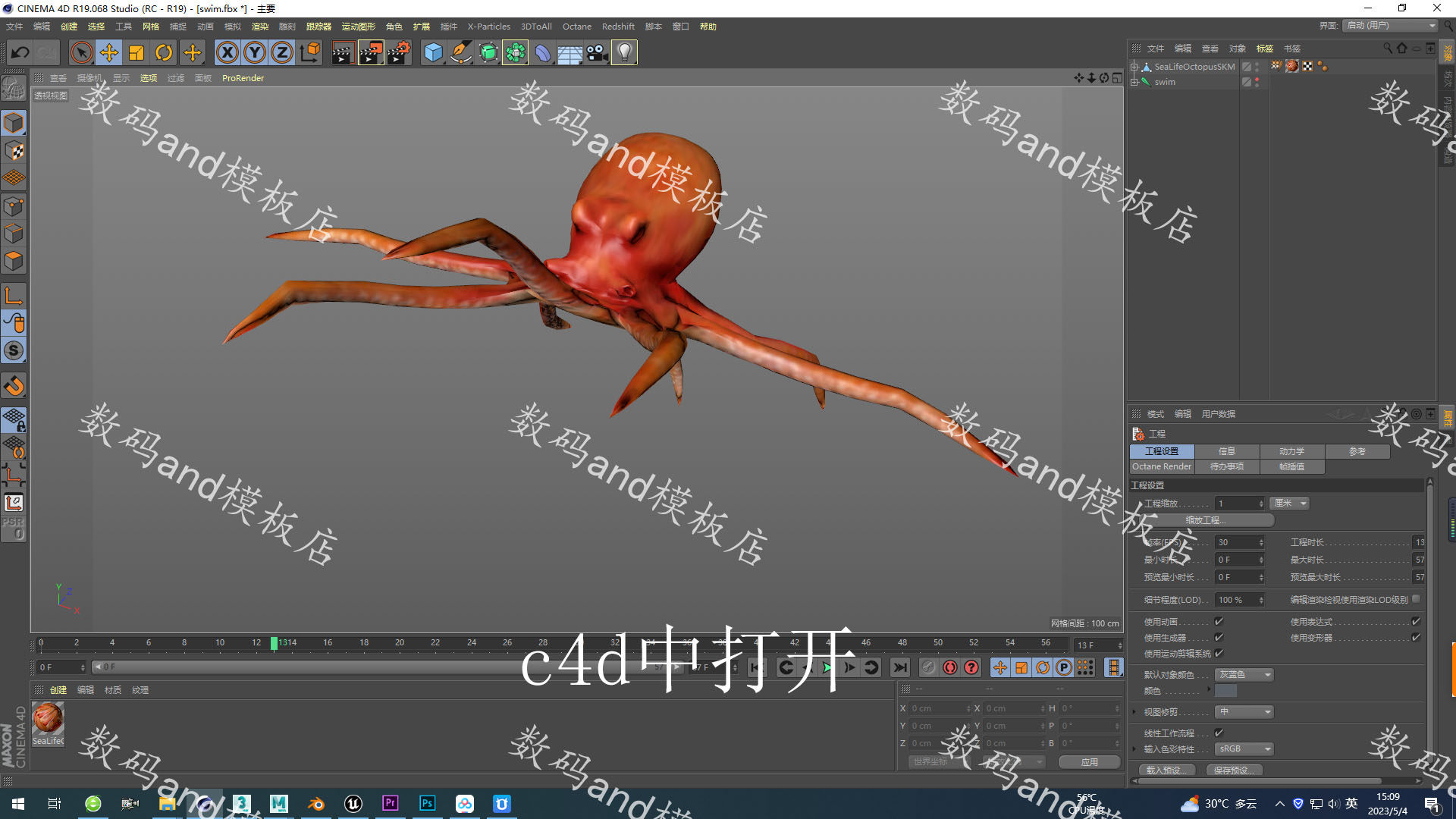Expand the swim object in hierarchy

tap(1134, 82)
